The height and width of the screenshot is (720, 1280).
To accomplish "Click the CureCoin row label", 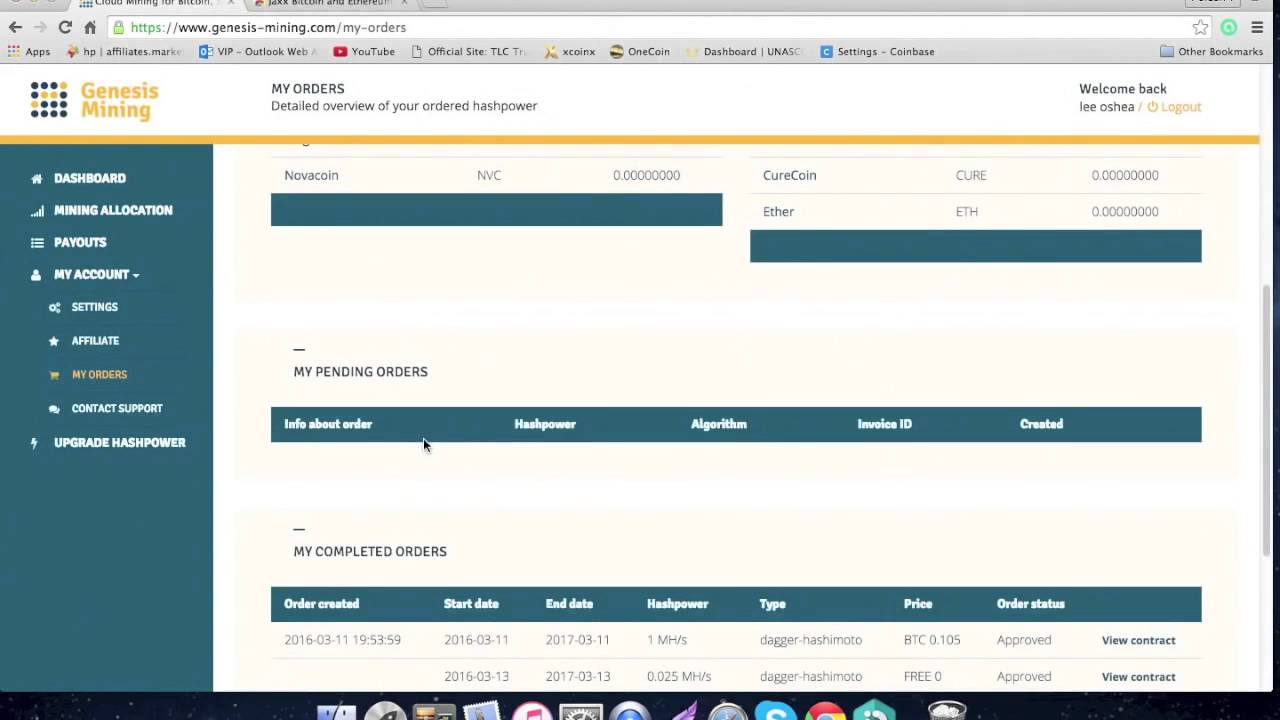I will 789,175.
